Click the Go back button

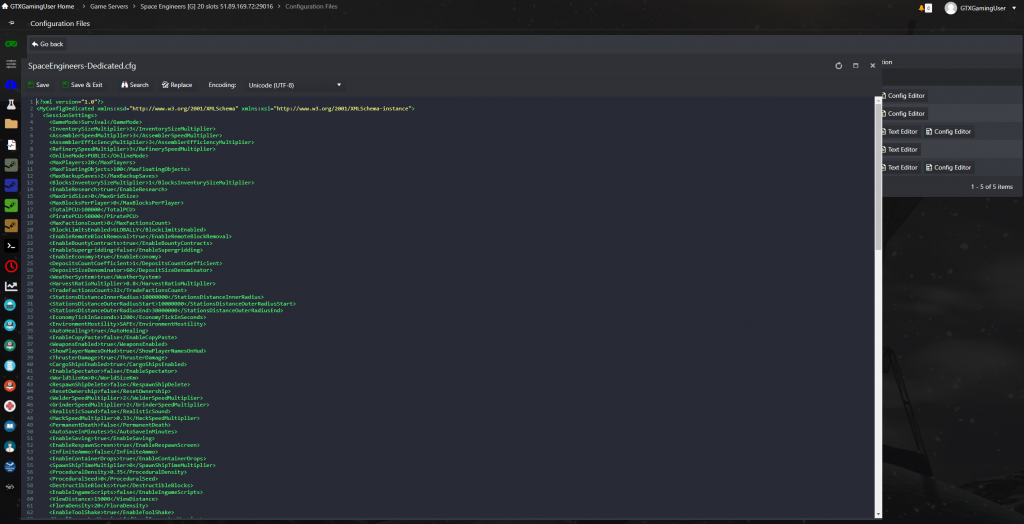click(46, 44)
